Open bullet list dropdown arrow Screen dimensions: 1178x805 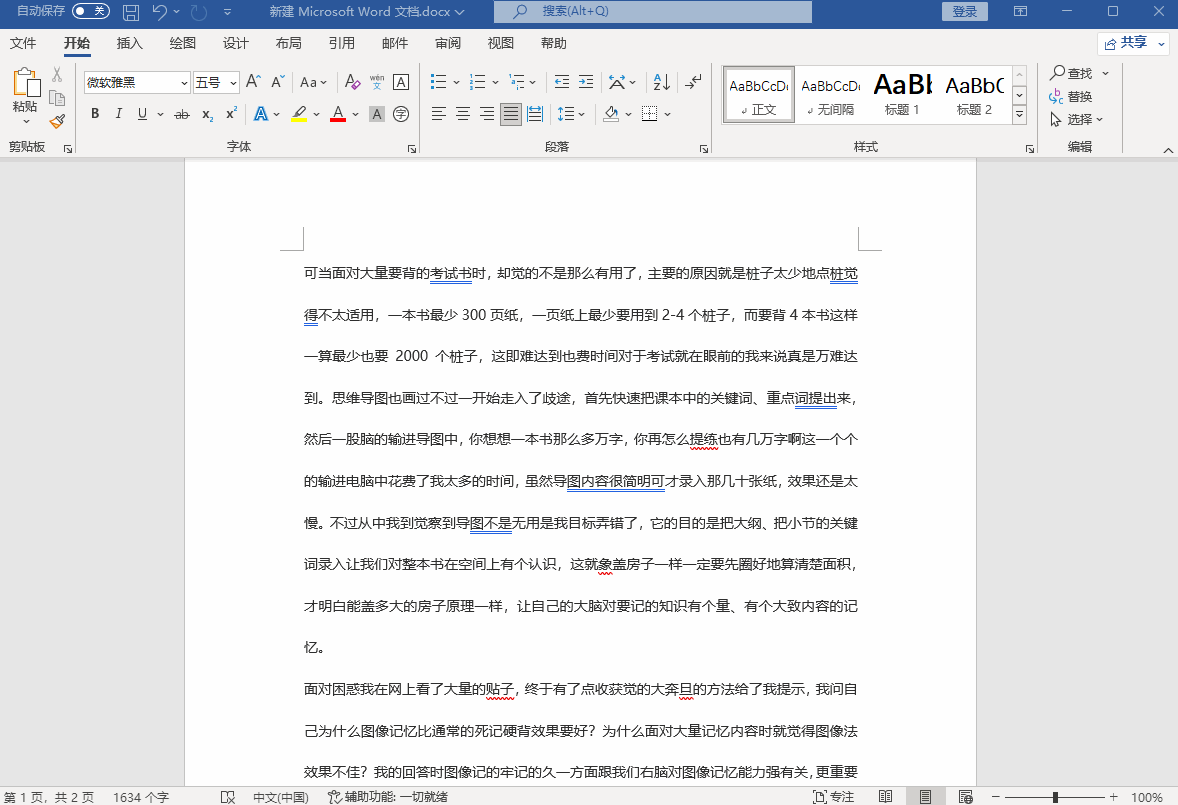(456, 83)
